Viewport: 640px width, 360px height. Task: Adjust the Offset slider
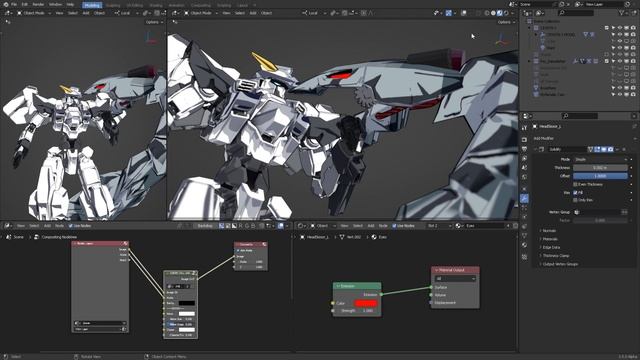[x=600, y=176]
